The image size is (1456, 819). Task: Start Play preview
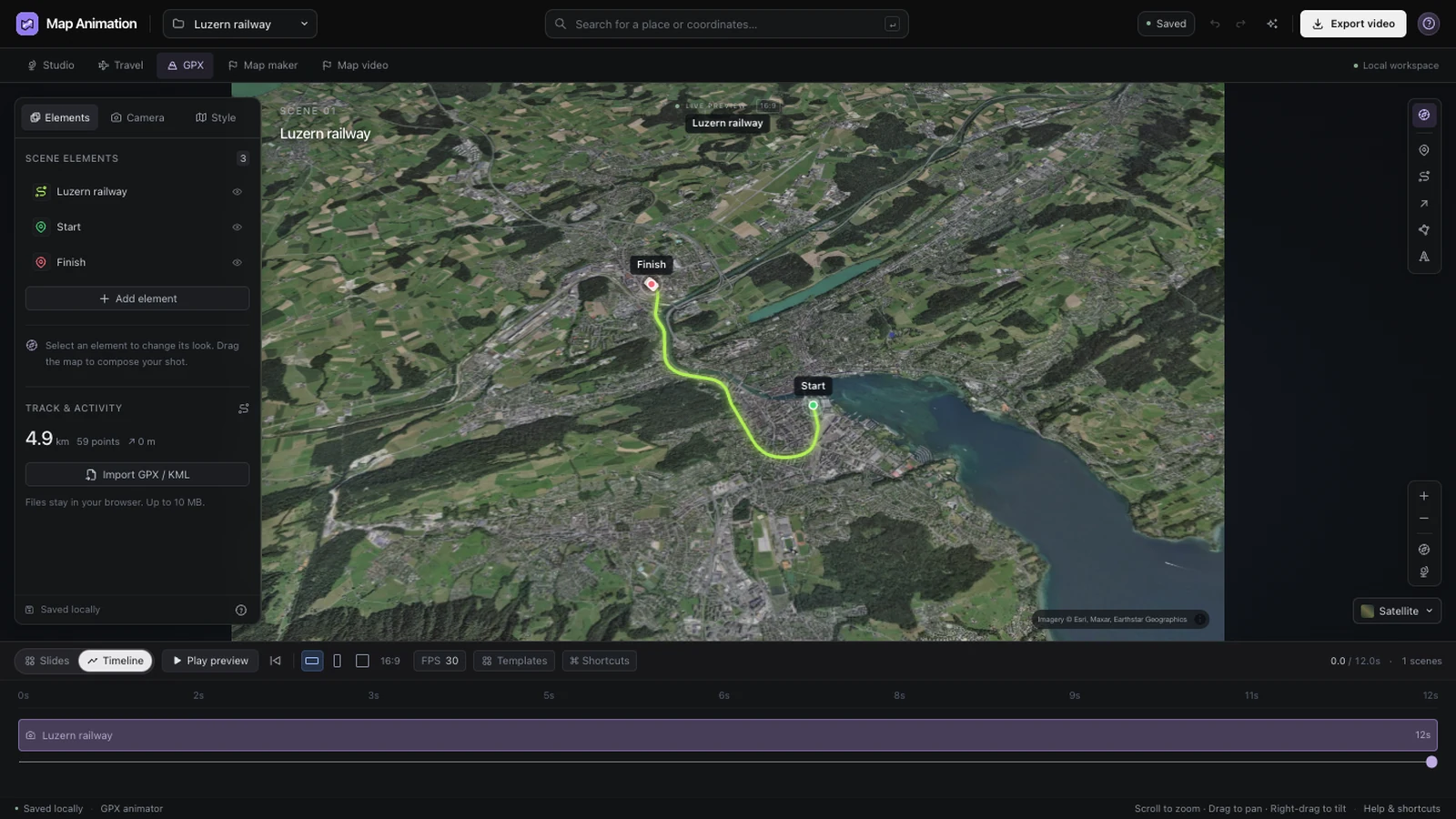tap(210, 661)
